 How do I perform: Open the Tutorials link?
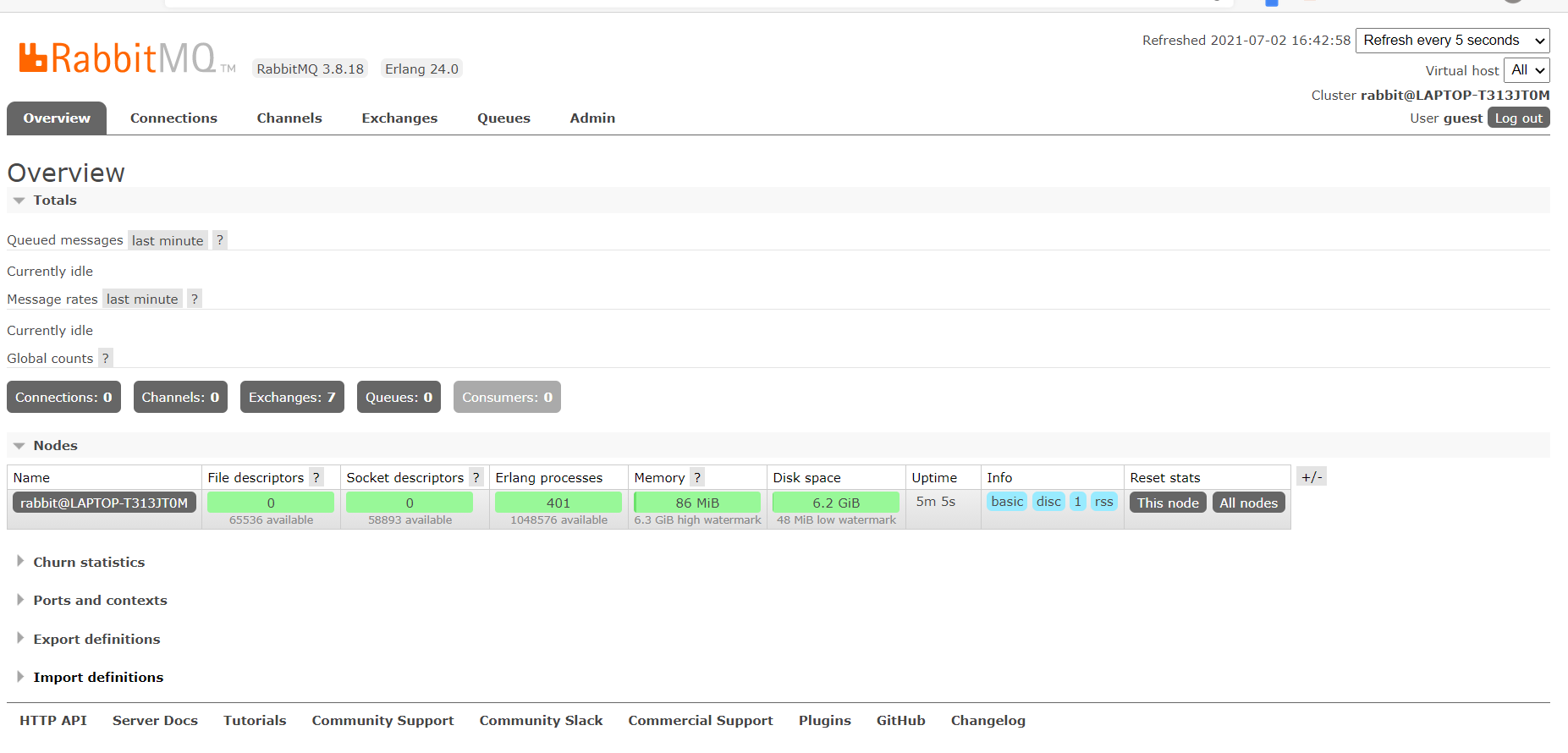255,721
